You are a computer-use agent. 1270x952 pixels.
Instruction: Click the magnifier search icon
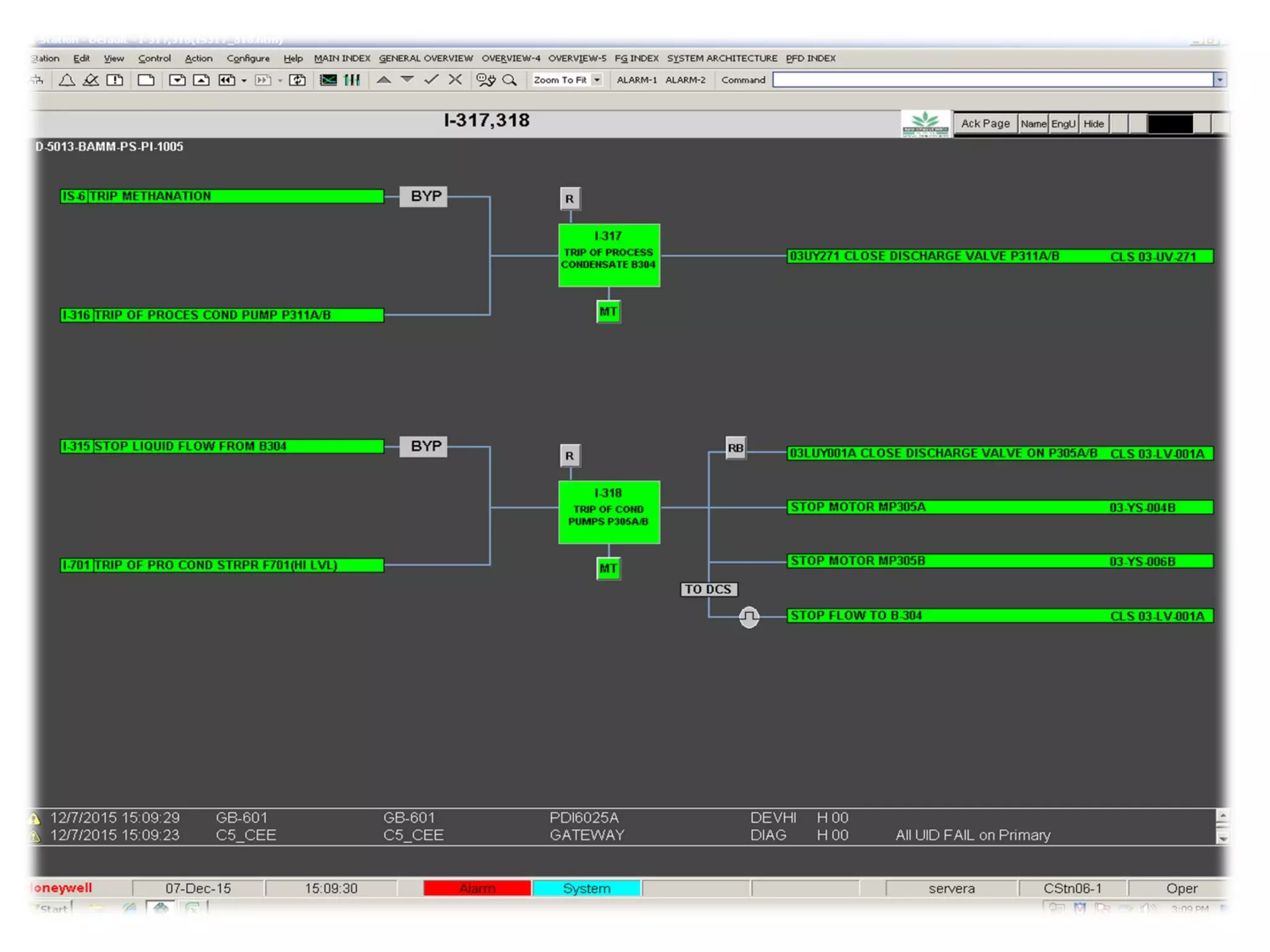click(x=510, y=80)
